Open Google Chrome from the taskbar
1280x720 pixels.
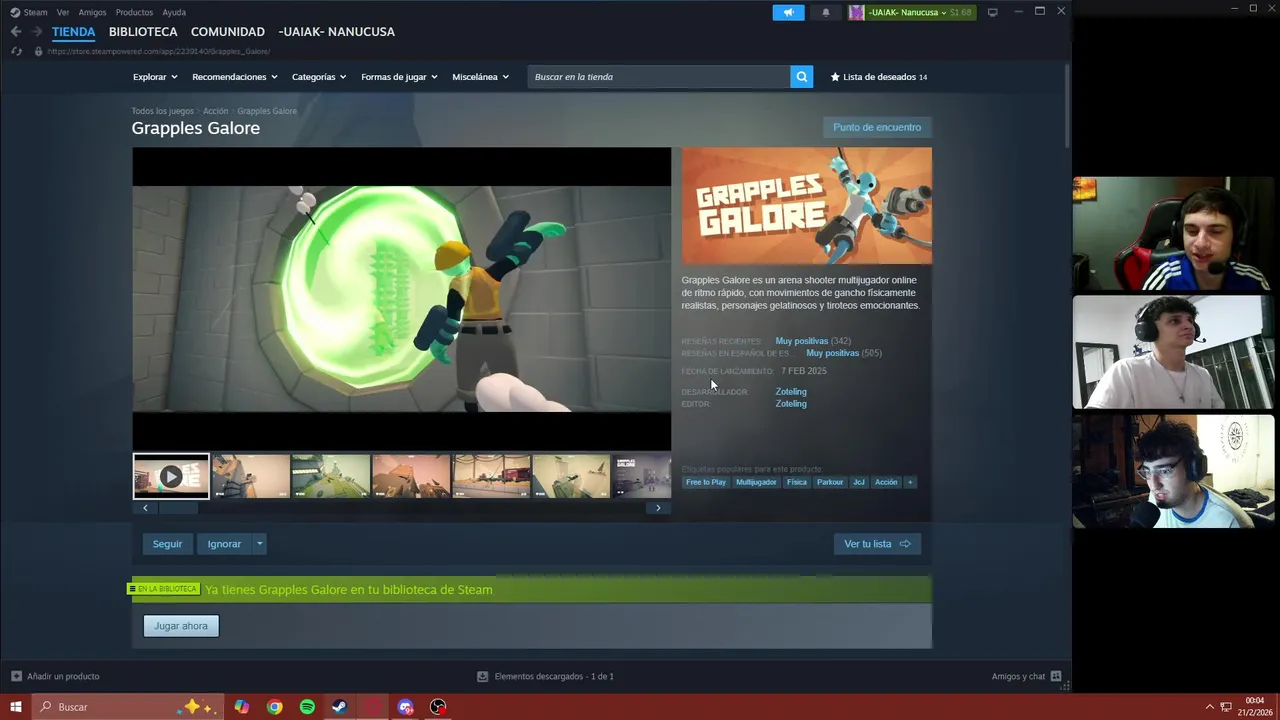coord(274,707)
